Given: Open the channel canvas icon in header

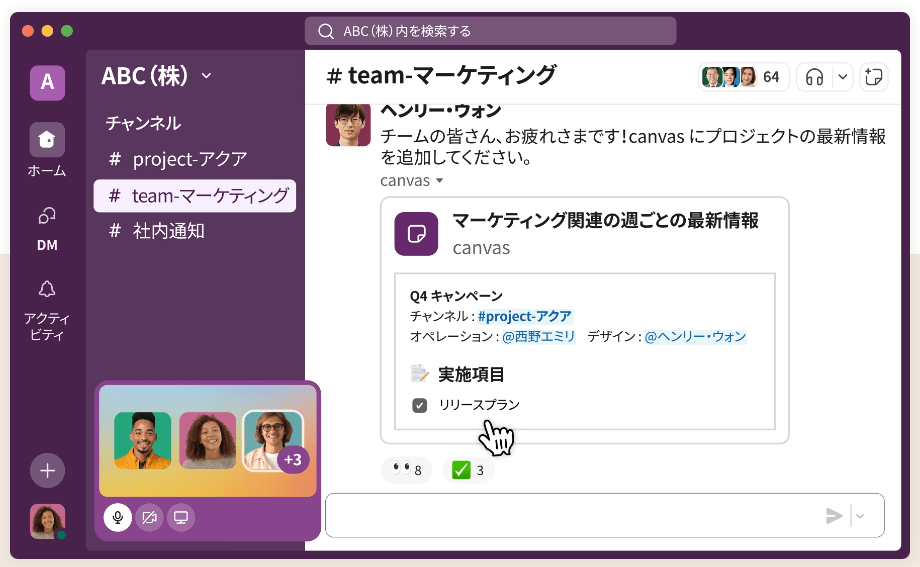Looking at the screenshot, I should point(874,77).
